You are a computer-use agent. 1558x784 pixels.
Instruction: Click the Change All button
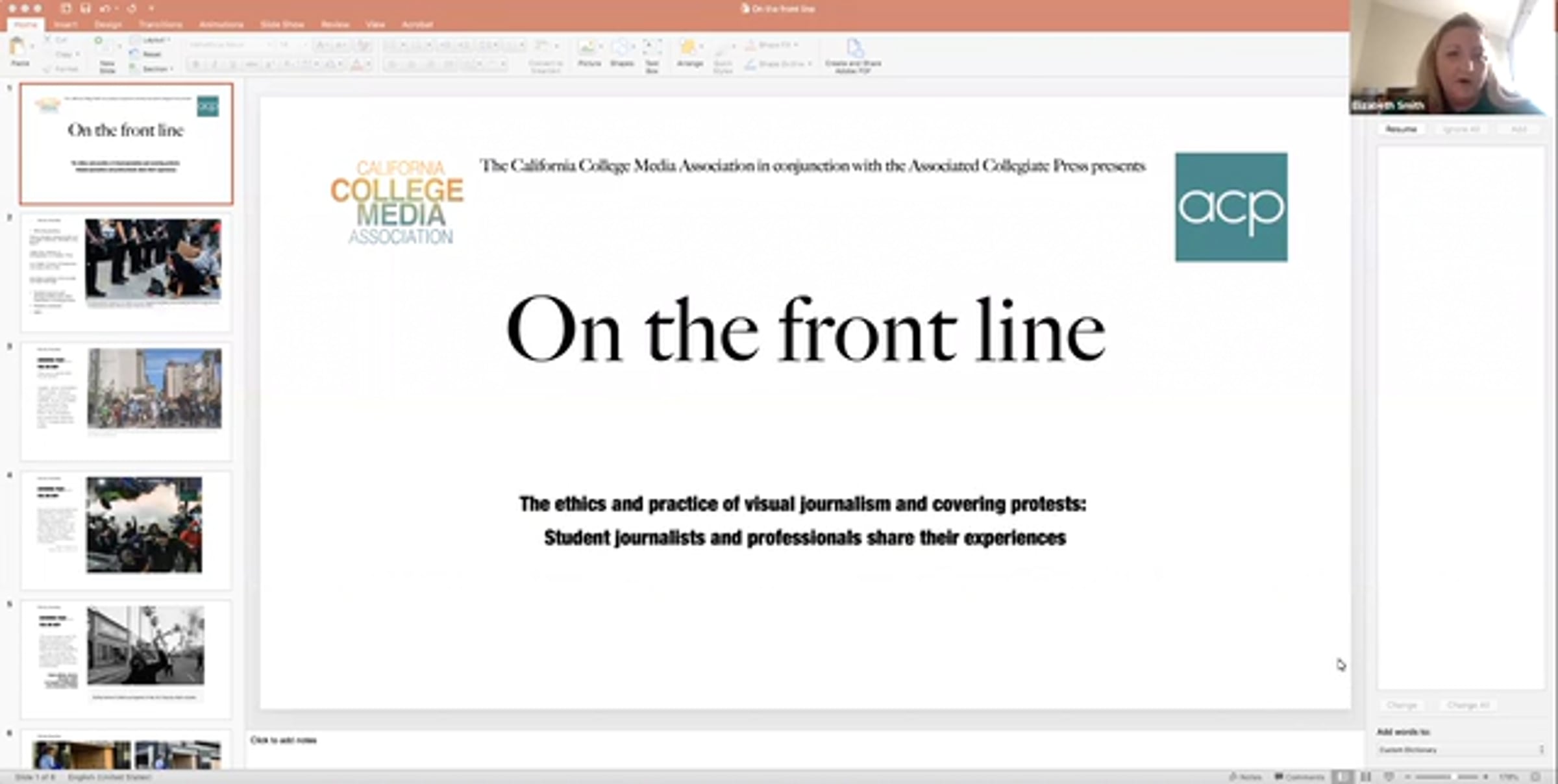point(1468,705)
